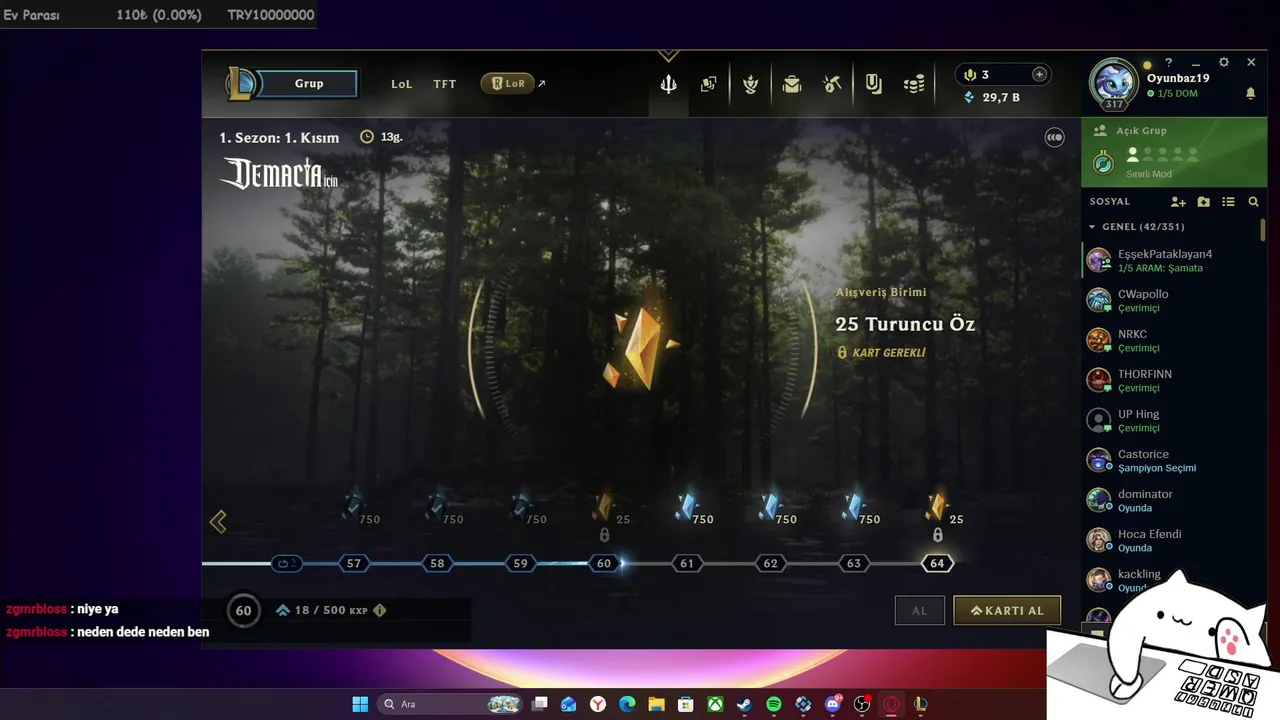
Task: Open the hammer crafting icon in top navigation
Action: [832, 84]
